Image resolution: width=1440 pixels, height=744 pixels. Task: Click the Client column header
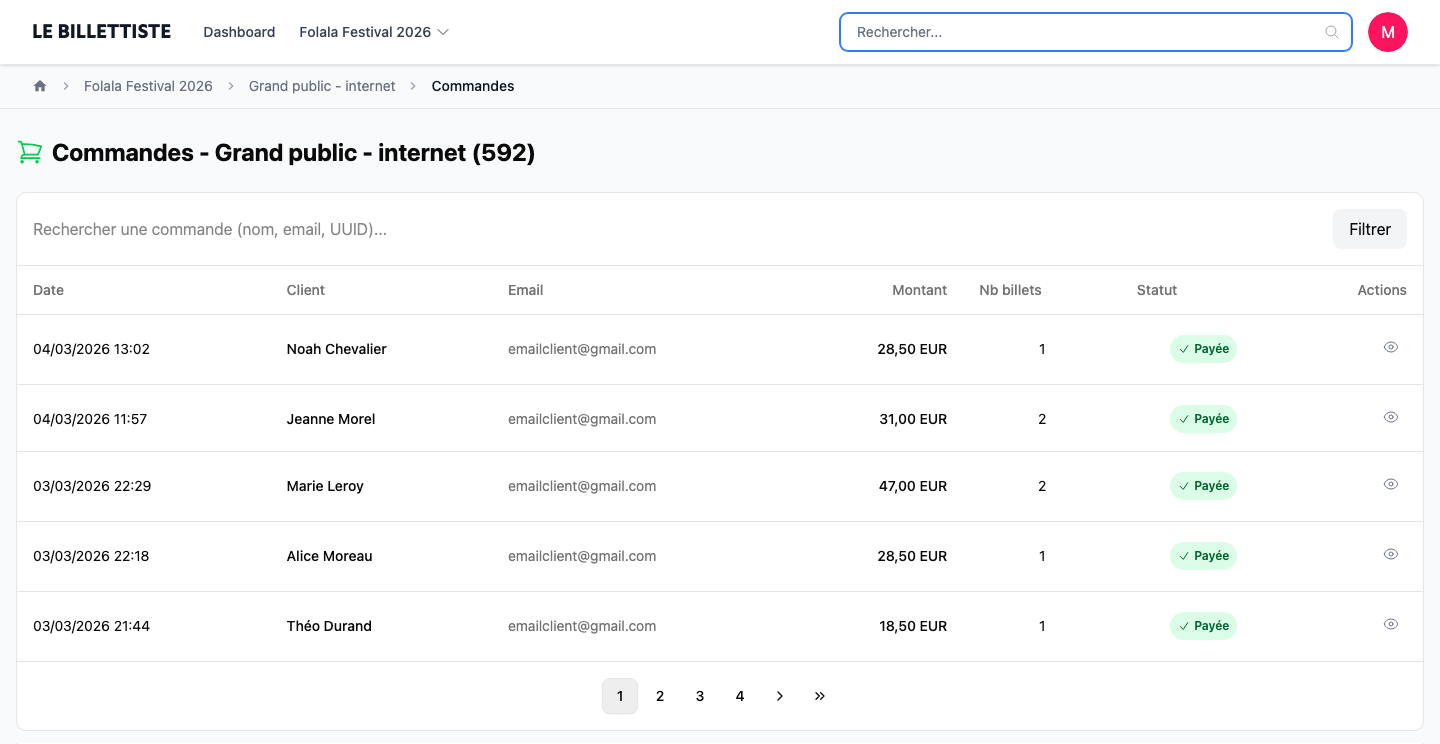(306, 290)
